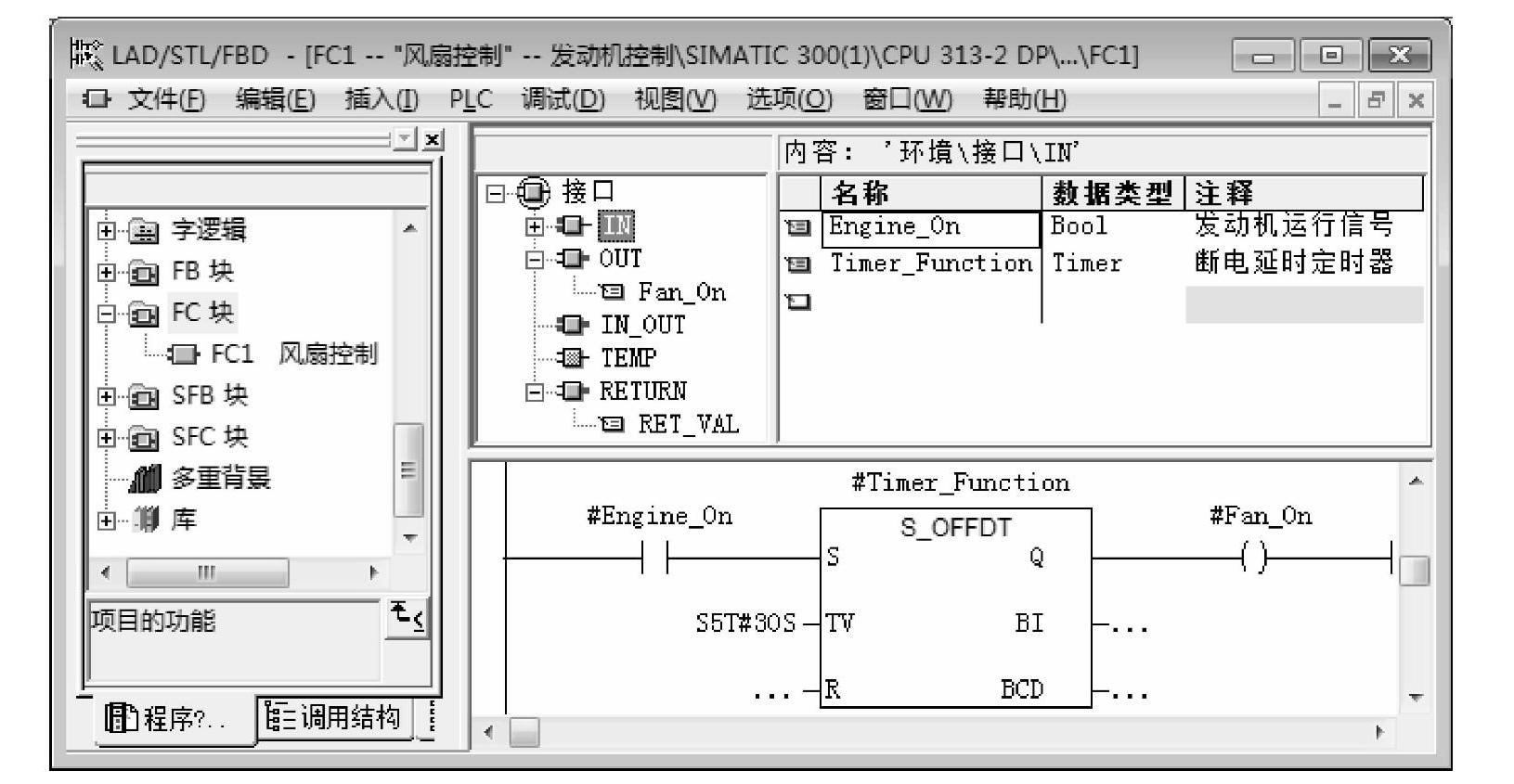
Task: Select the FC1 block icon
Action: [184, 353]
